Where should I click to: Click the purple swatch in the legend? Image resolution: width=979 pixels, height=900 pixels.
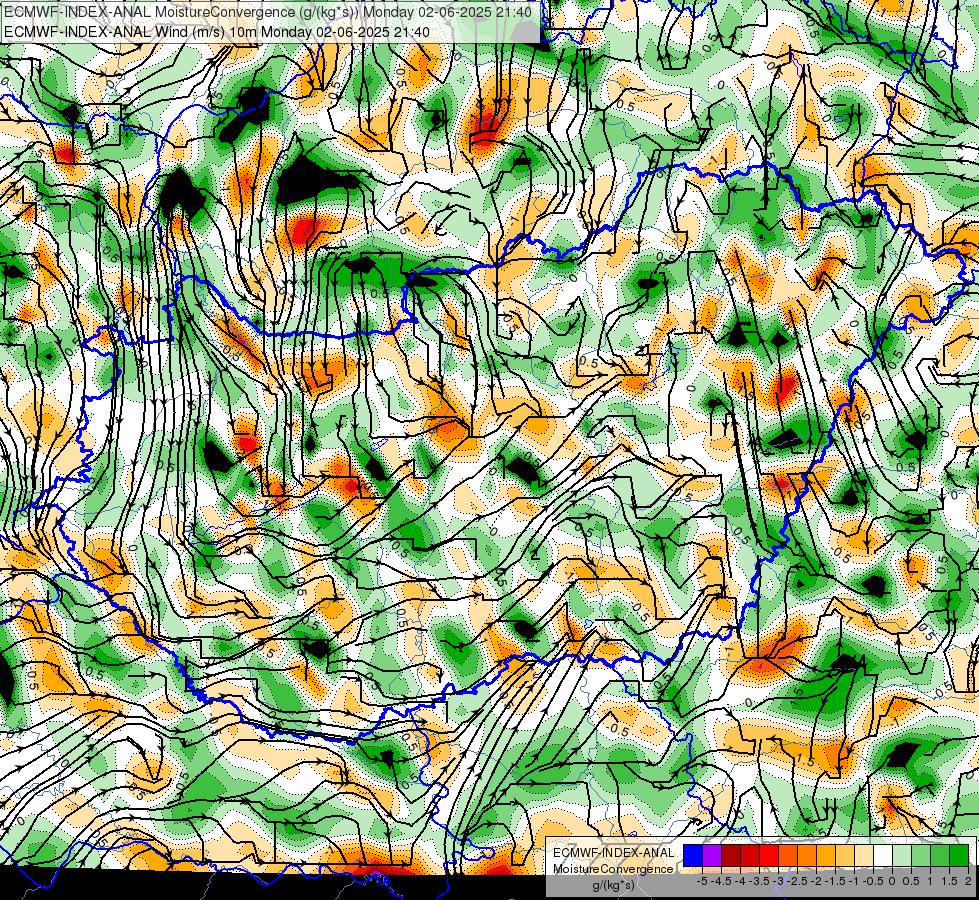click(x=712, y=856)
